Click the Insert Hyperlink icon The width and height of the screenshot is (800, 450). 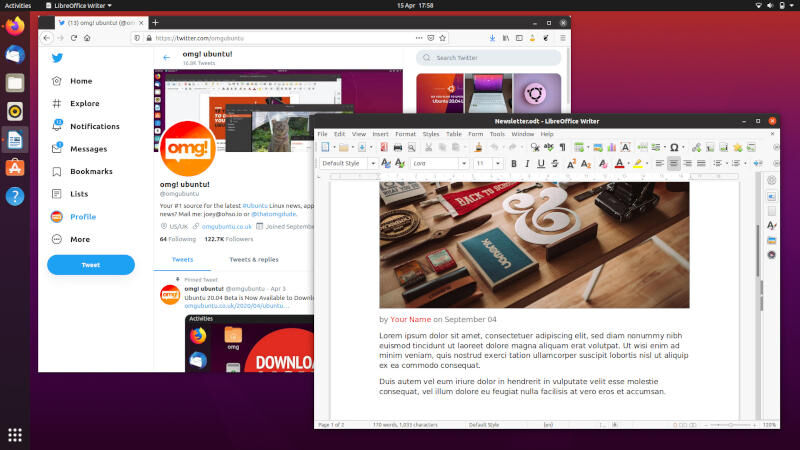[696, 147]
